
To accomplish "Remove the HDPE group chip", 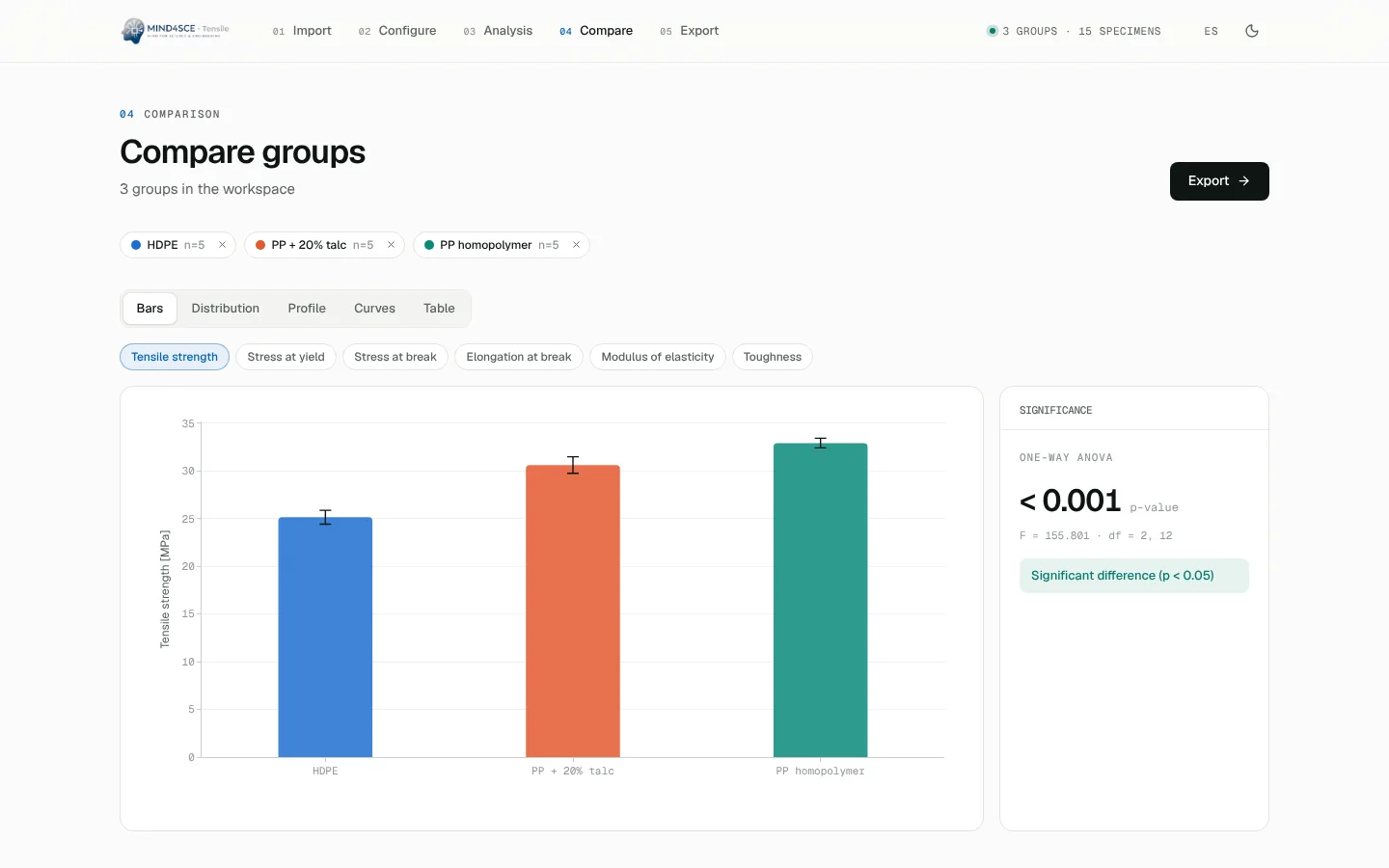I will coord(222,245).
